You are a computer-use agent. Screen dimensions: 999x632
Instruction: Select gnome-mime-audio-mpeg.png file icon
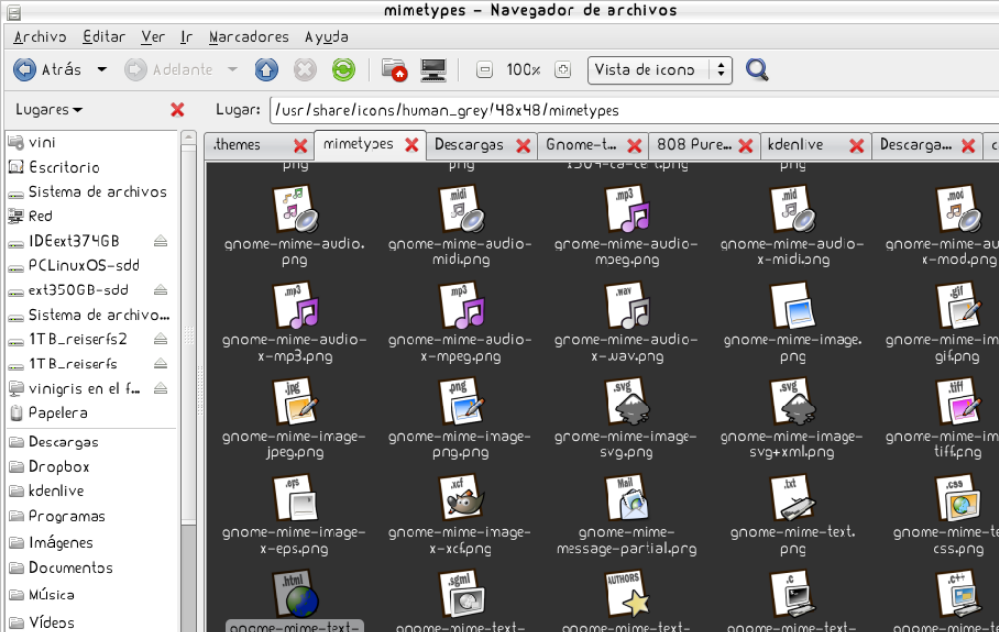point(626,209)
